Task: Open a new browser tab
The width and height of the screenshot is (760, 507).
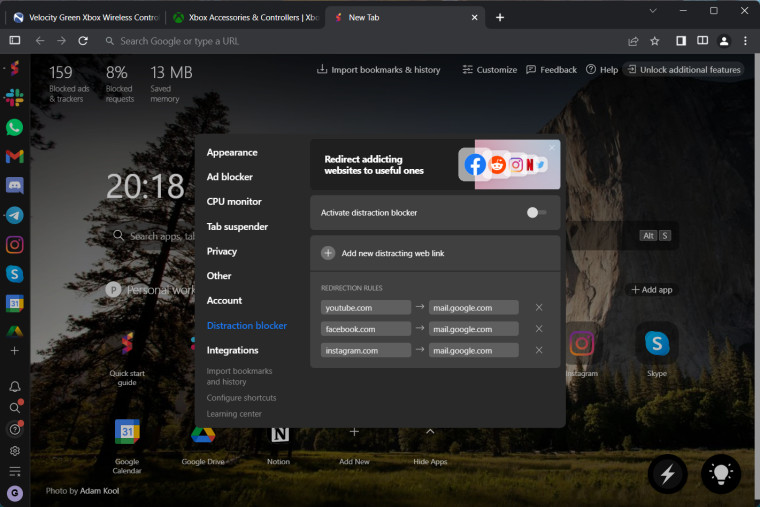Action: 500,17
